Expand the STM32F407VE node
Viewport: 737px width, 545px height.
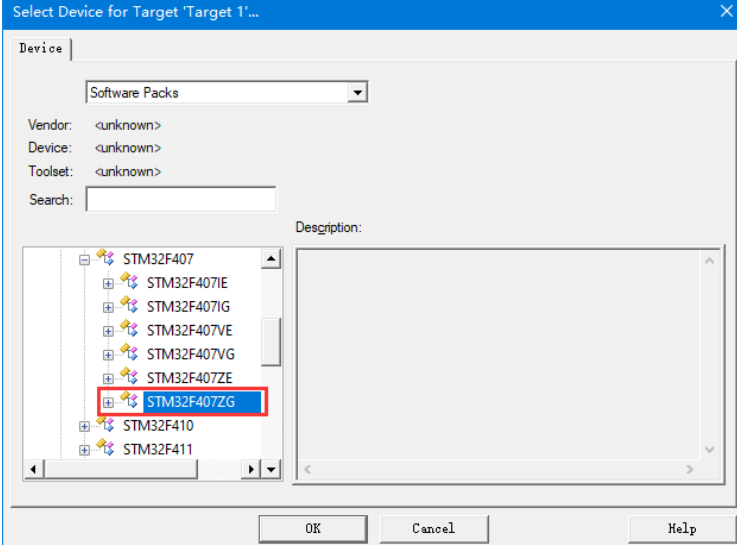pyautogui.click(x=108, y=331)
